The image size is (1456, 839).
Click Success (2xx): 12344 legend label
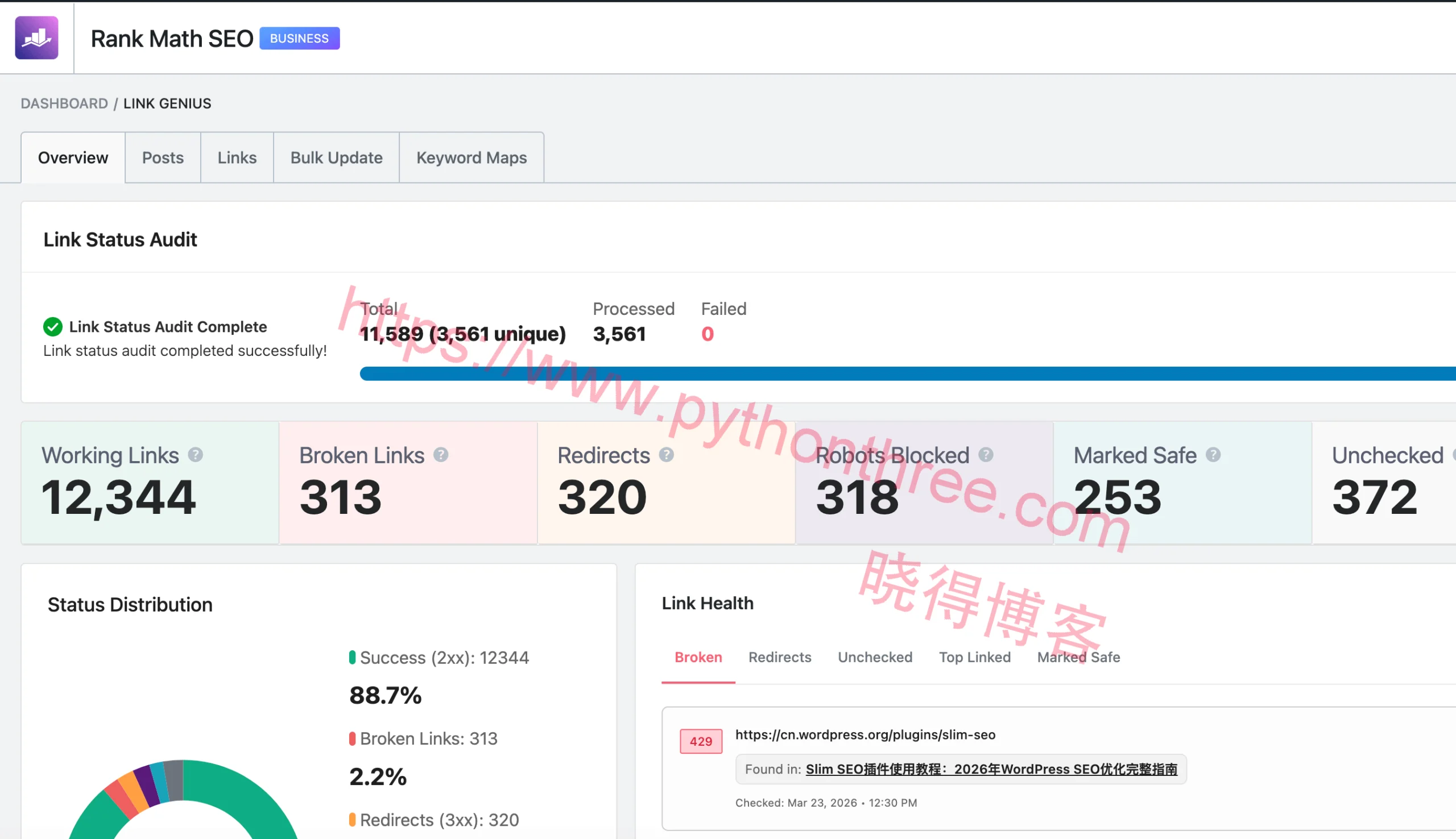[444, 658]
